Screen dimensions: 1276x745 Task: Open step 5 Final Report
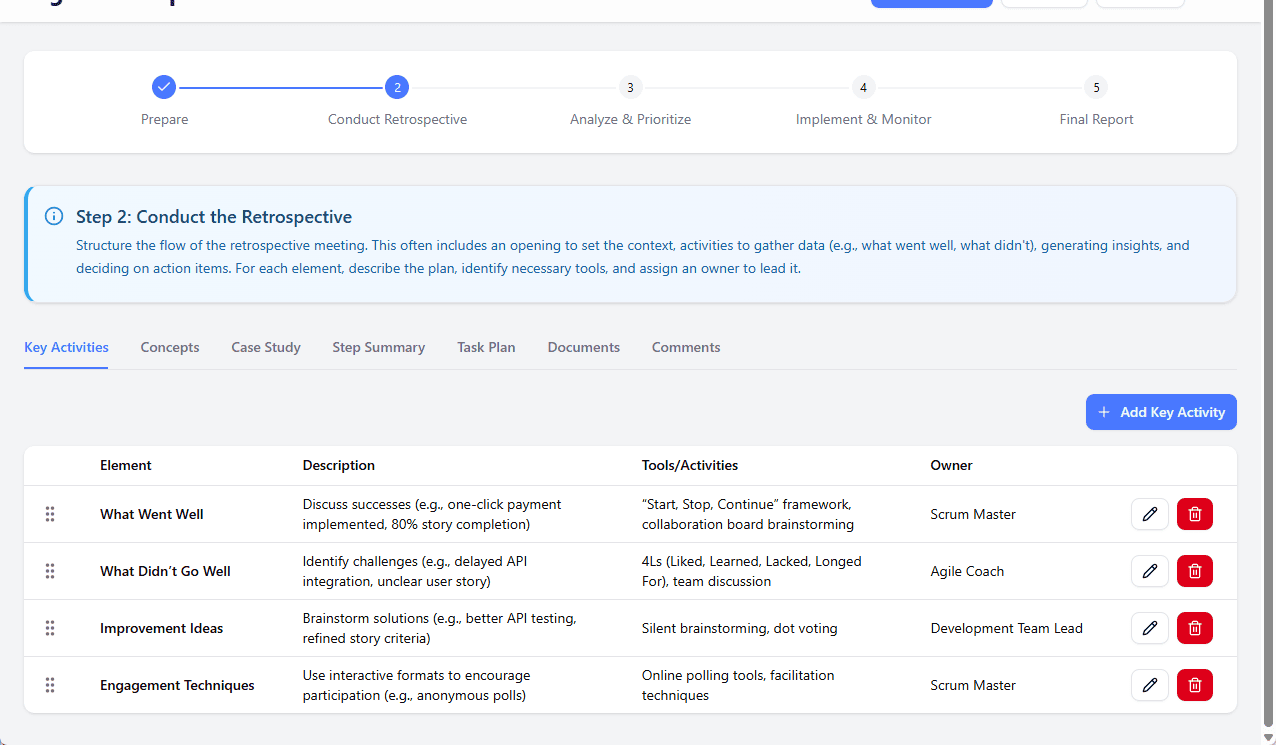[x=1096, y=87]
